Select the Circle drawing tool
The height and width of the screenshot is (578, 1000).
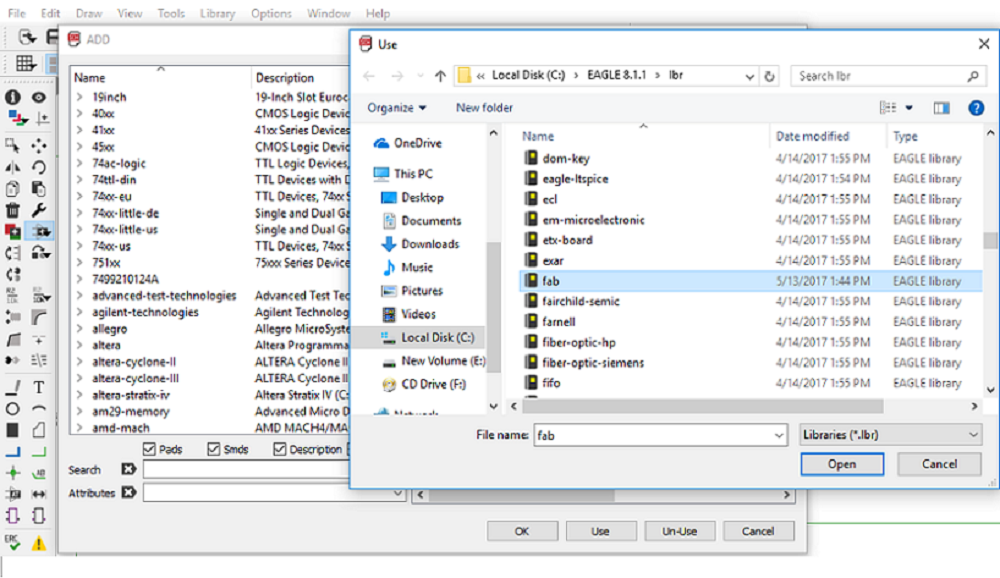[13, 409]
